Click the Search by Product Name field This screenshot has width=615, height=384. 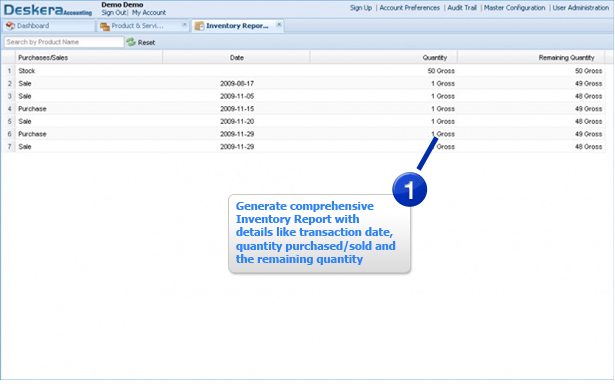64,42
